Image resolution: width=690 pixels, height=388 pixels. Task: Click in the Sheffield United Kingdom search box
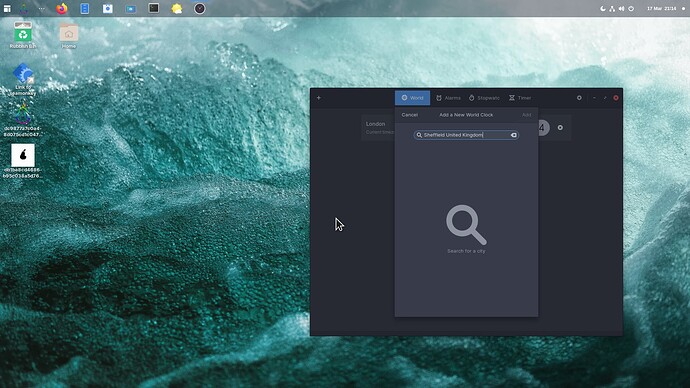(466, 135)
